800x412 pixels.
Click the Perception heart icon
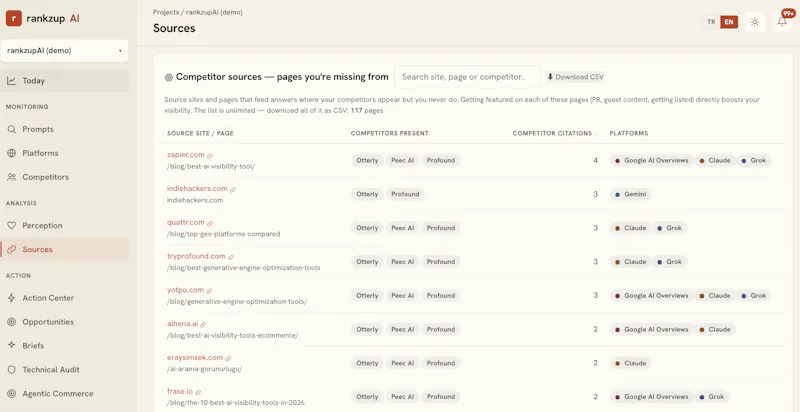click(12, 225)
